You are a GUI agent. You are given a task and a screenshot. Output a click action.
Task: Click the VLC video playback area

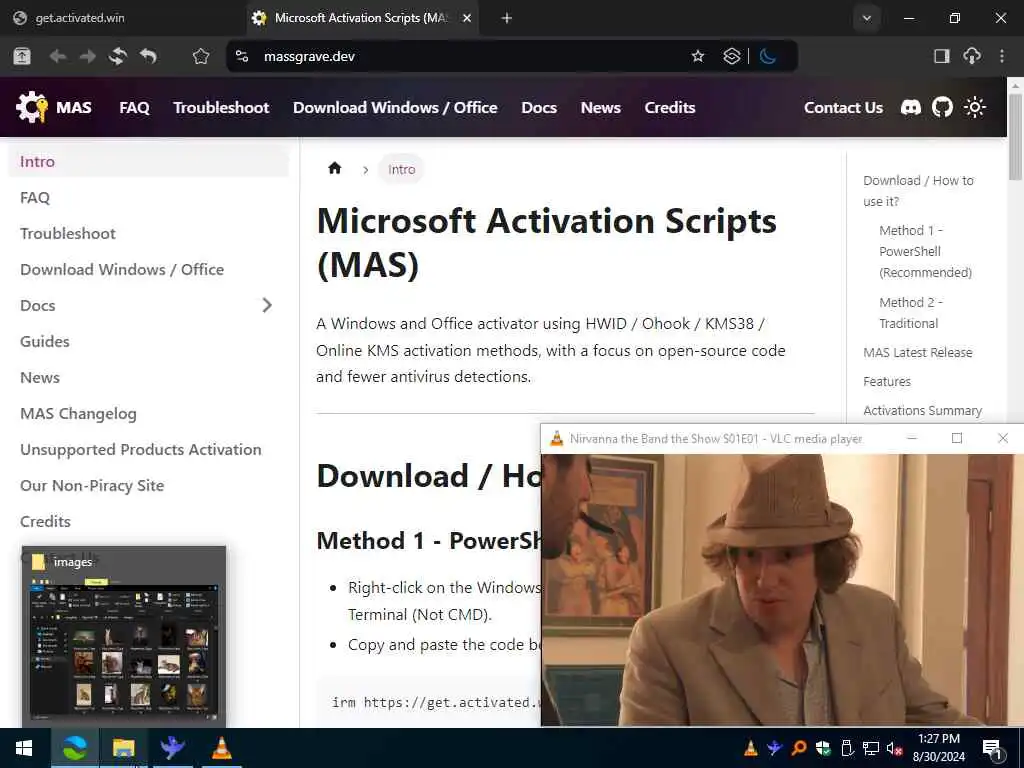coord(782,590)
